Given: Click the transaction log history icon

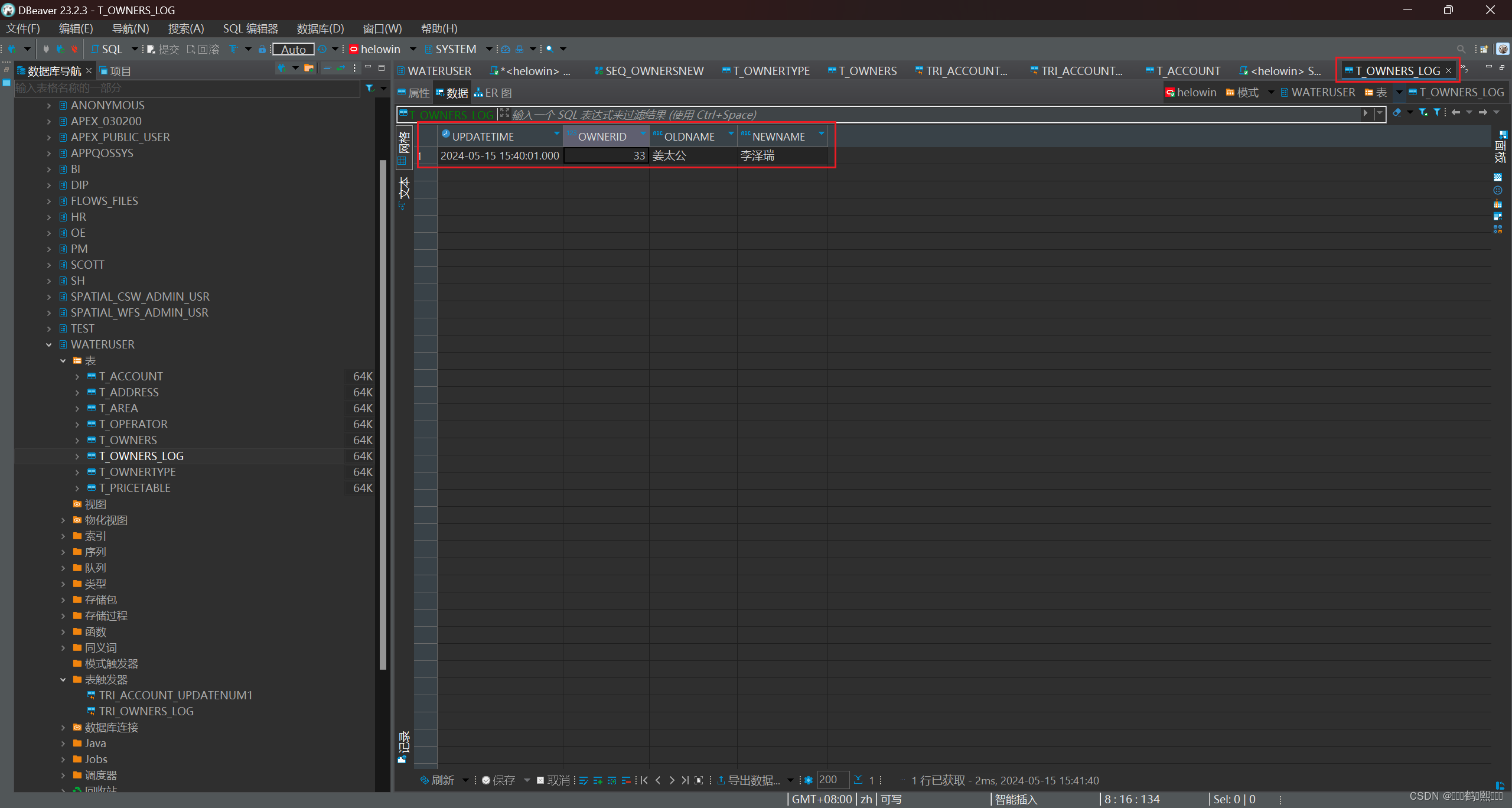Looking at the screenshot, I should coord(322,49).
